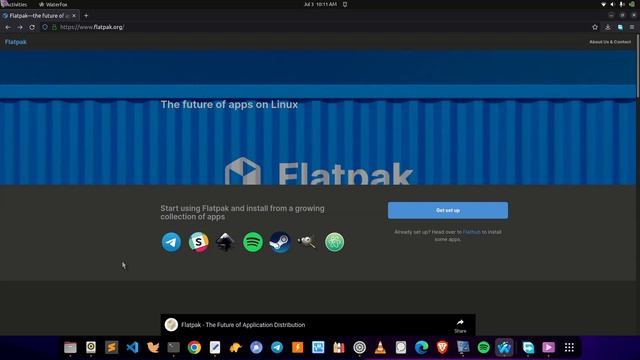Open the tracking protection shield icon
This screenshot has width=640, height=360.
point(45,27)
